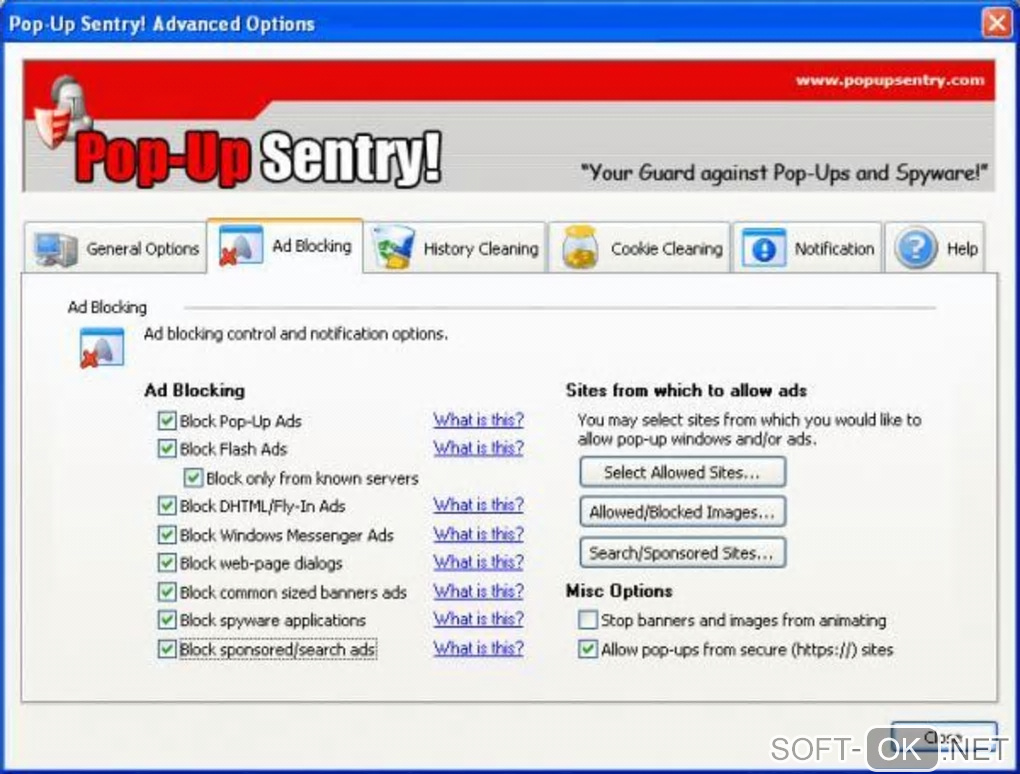
Task: Open the Cookie Cleaning tab
Action: coord(639,248)
